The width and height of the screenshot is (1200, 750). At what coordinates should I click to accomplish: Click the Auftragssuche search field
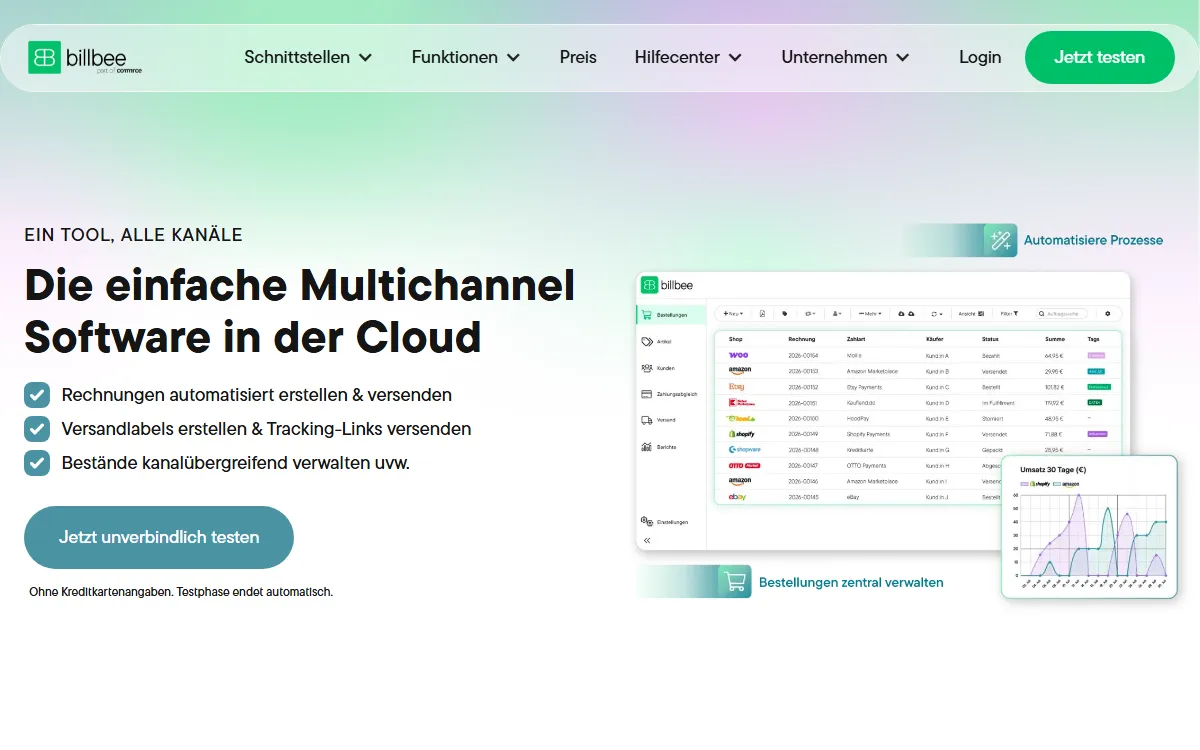tap(1060, 314)
